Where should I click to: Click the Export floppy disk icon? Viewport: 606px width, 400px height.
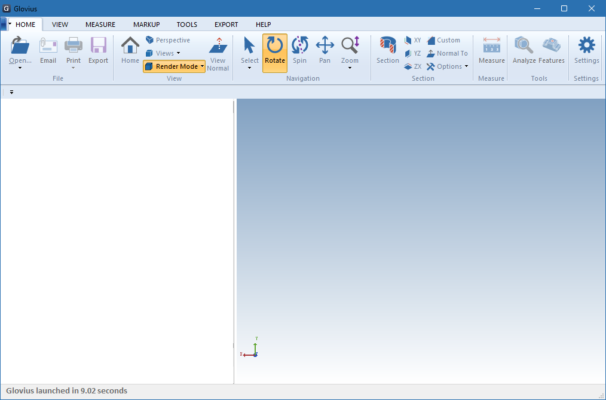pyautogui.click(x=98, y=45)
